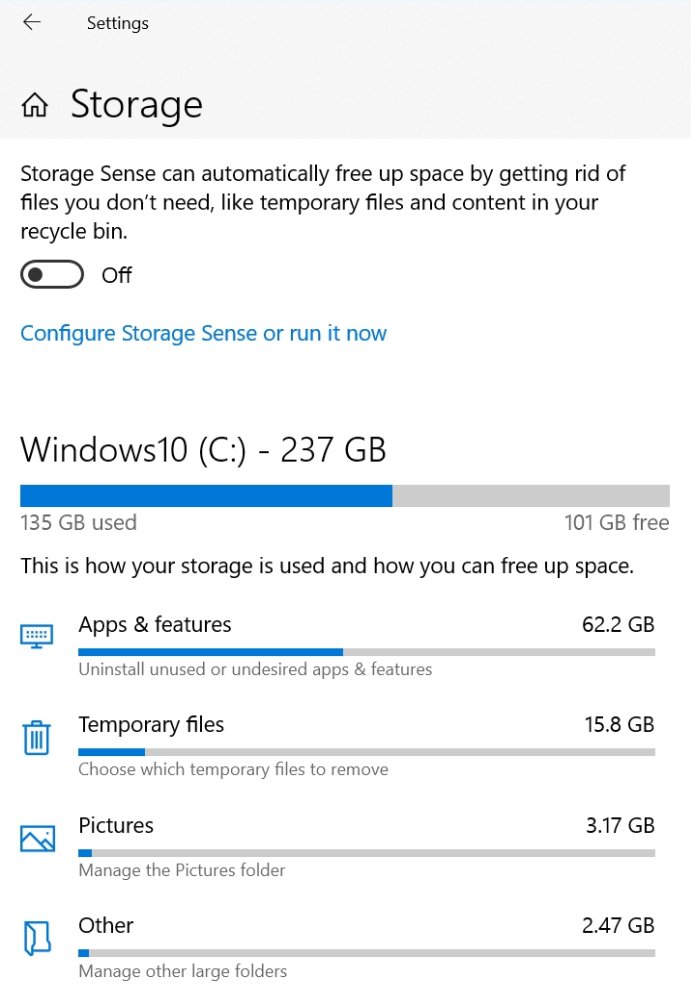Select the Pictures storage category label
The width and height of the screenshot is (691, 1008).
click(116, 826)
